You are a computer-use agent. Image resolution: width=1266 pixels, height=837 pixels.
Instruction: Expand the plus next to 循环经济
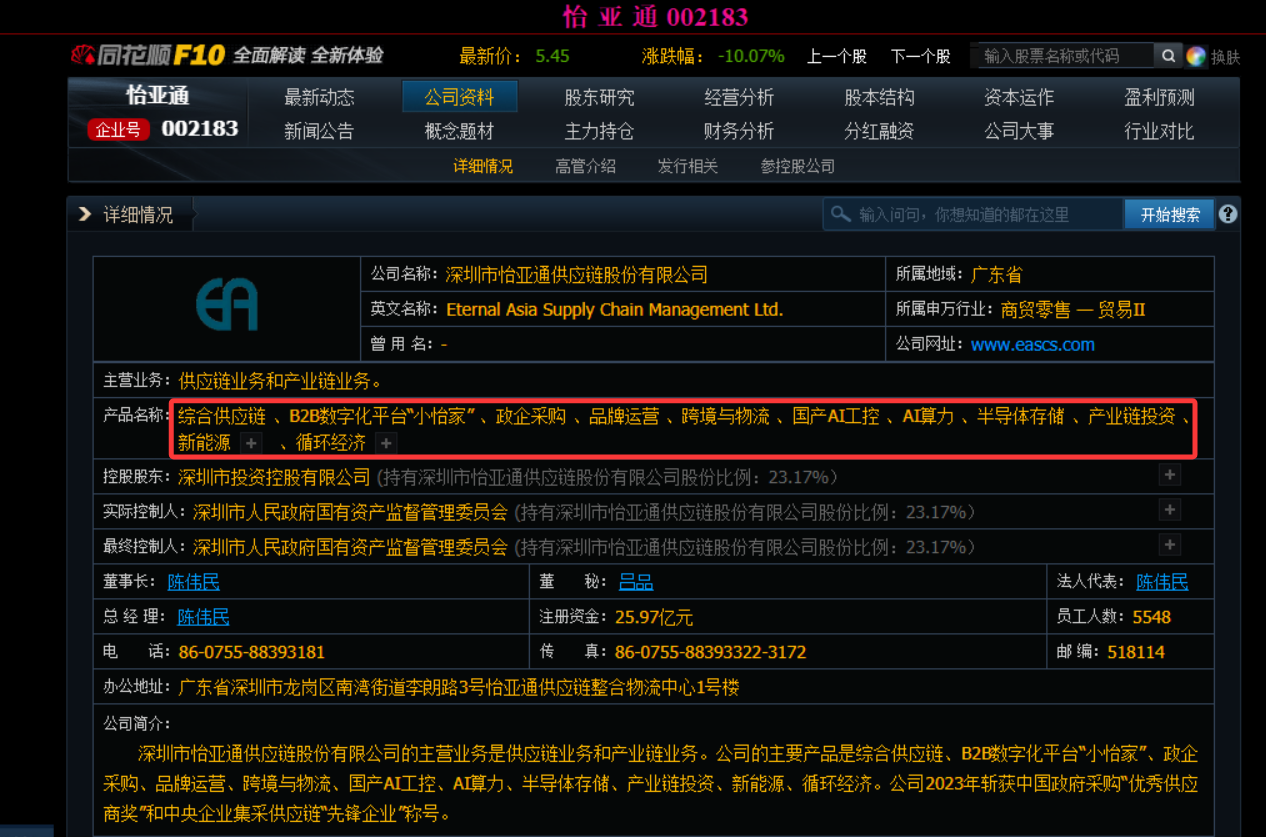(x=387, y=443)
